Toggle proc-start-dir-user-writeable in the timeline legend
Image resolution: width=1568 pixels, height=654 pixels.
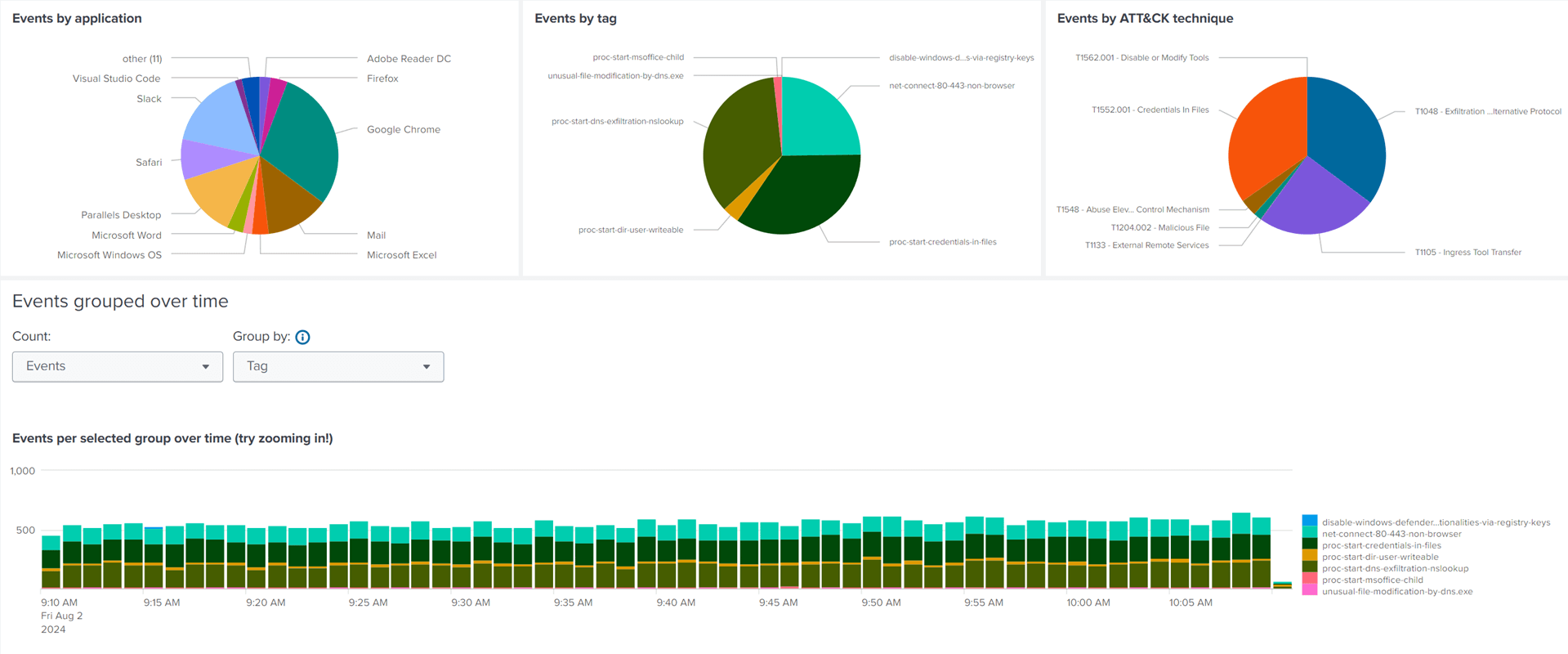1380,557
